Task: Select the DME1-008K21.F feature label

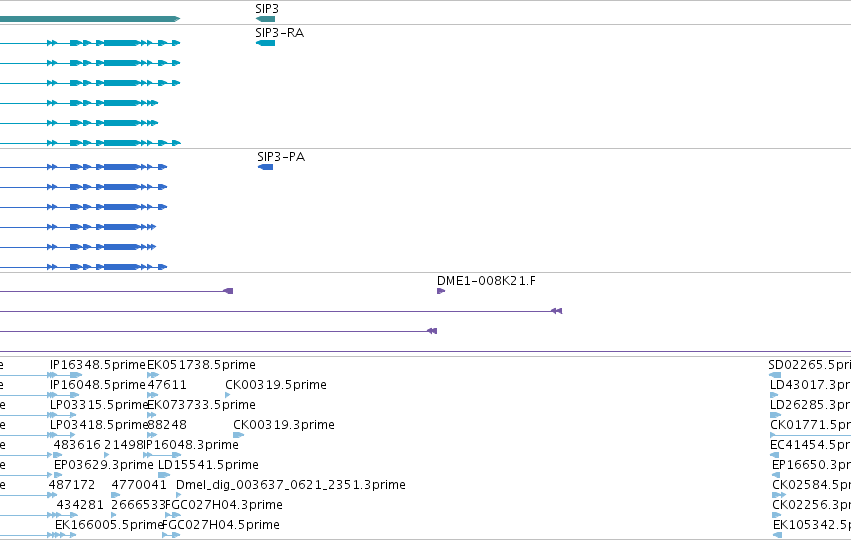Action: point(486,281)
